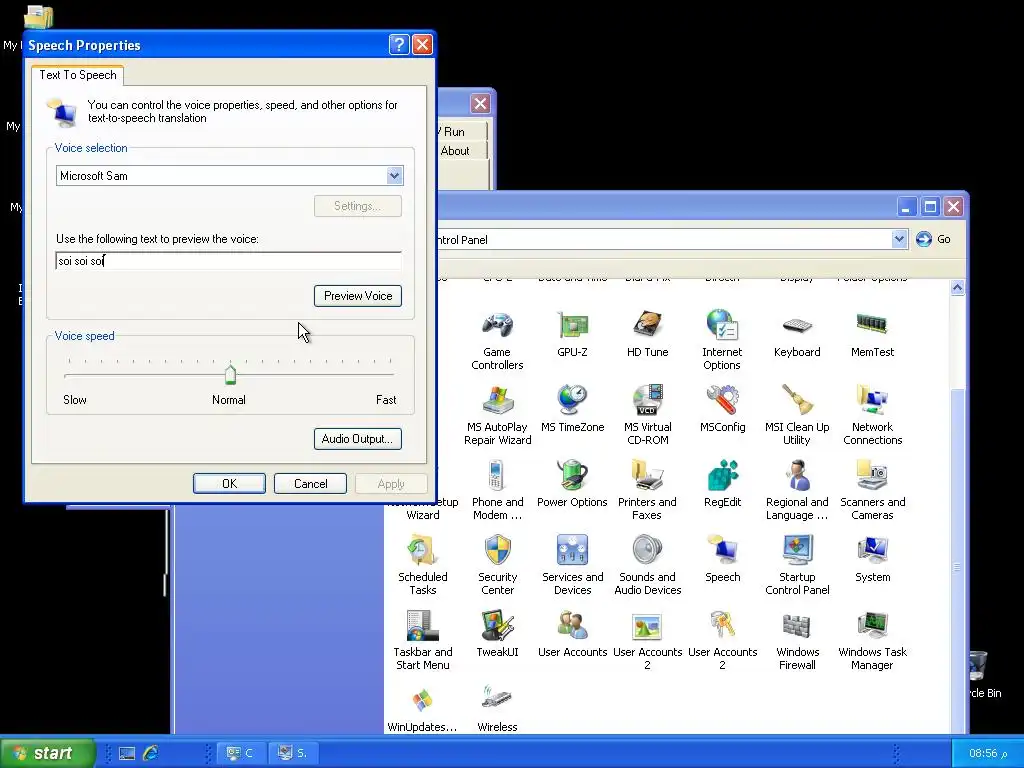Open Phone and Modem options

[497, 490]
